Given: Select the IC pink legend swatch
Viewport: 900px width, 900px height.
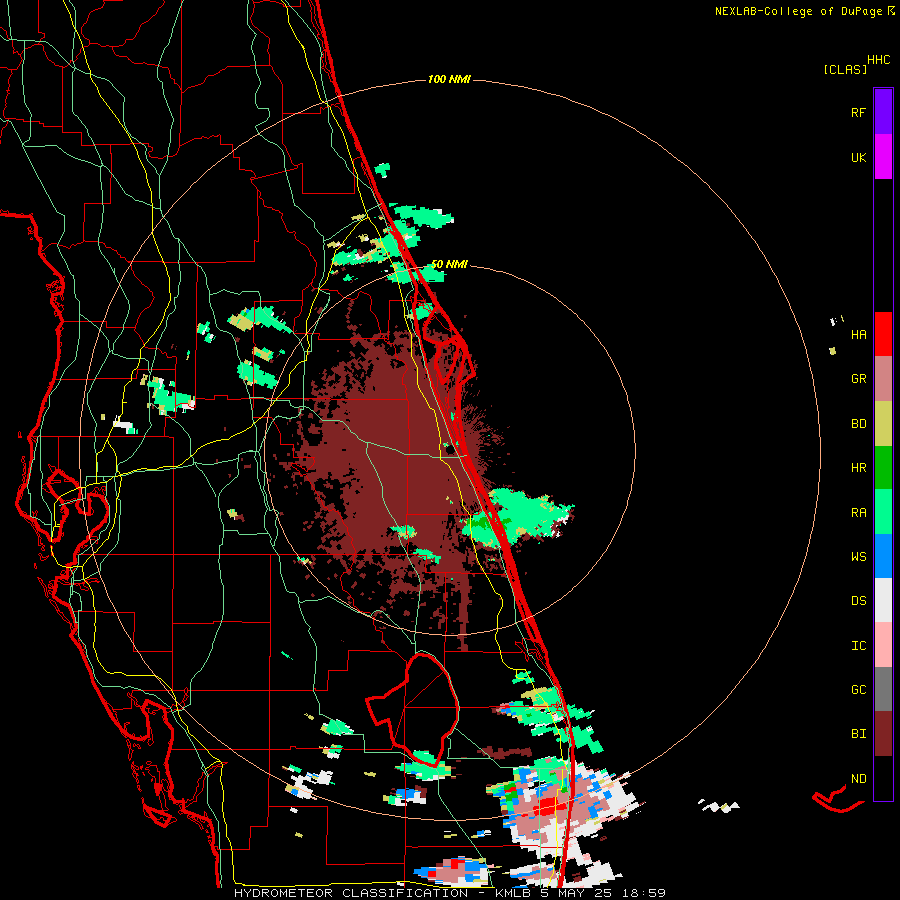Looking at the screenshot, I should pos(883,645).
